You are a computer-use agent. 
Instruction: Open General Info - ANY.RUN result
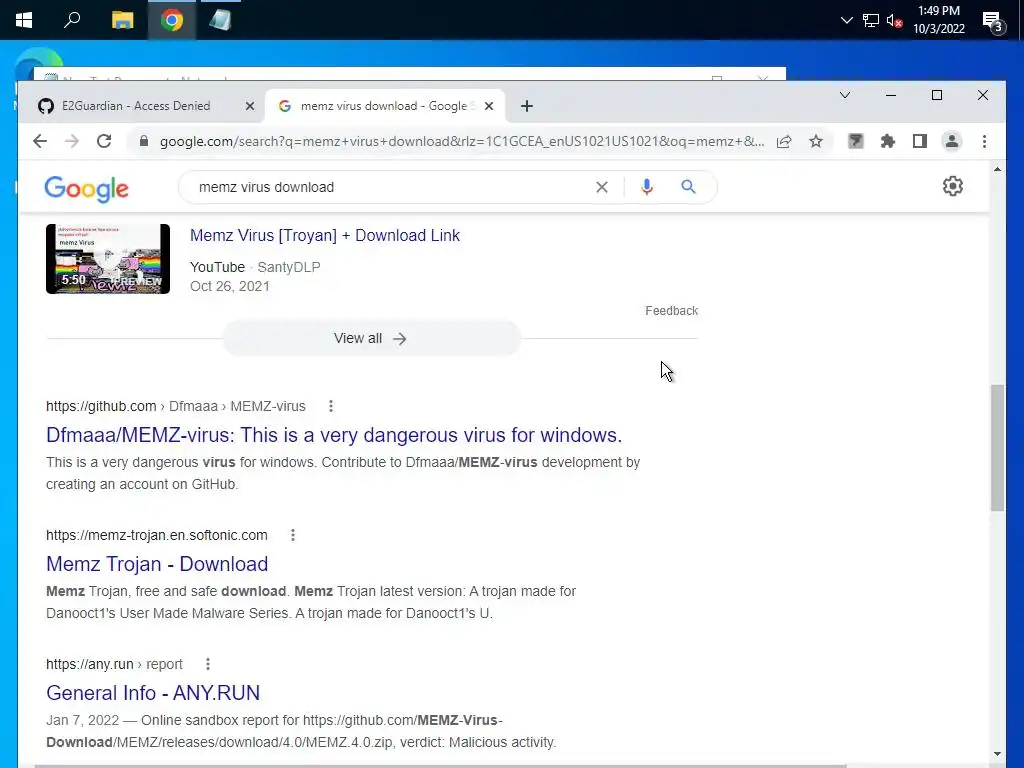coord(153,693)
